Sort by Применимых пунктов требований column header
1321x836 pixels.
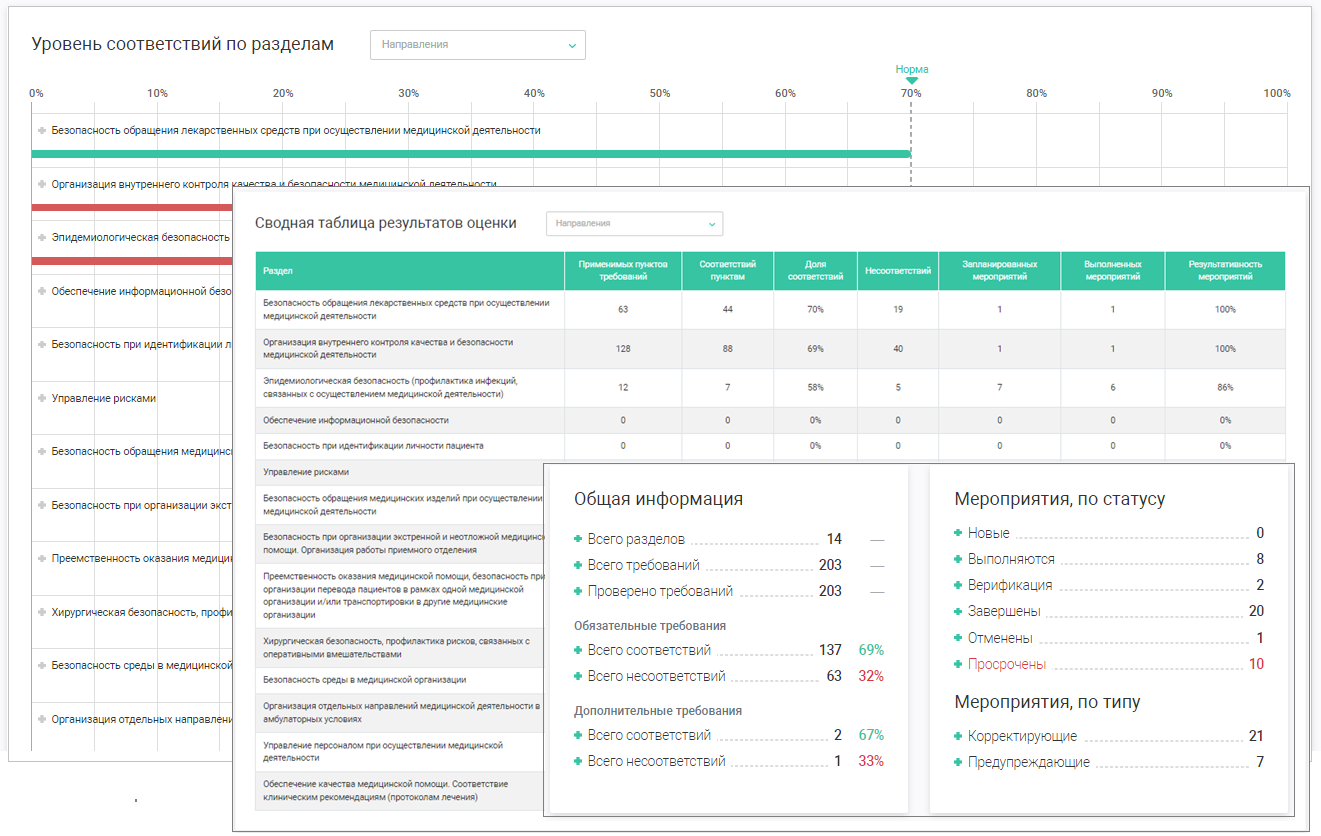623,271
